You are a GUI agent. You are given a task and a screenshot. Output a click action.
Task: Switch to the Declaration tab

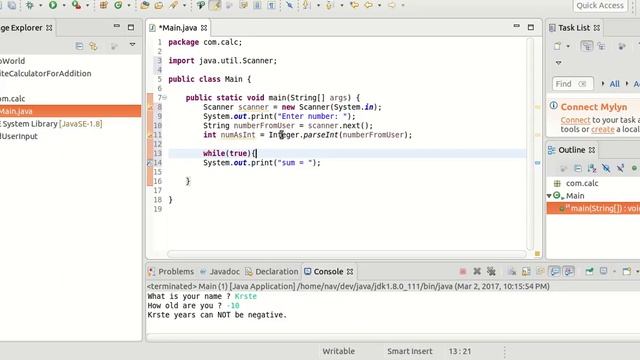click(272, 271)
